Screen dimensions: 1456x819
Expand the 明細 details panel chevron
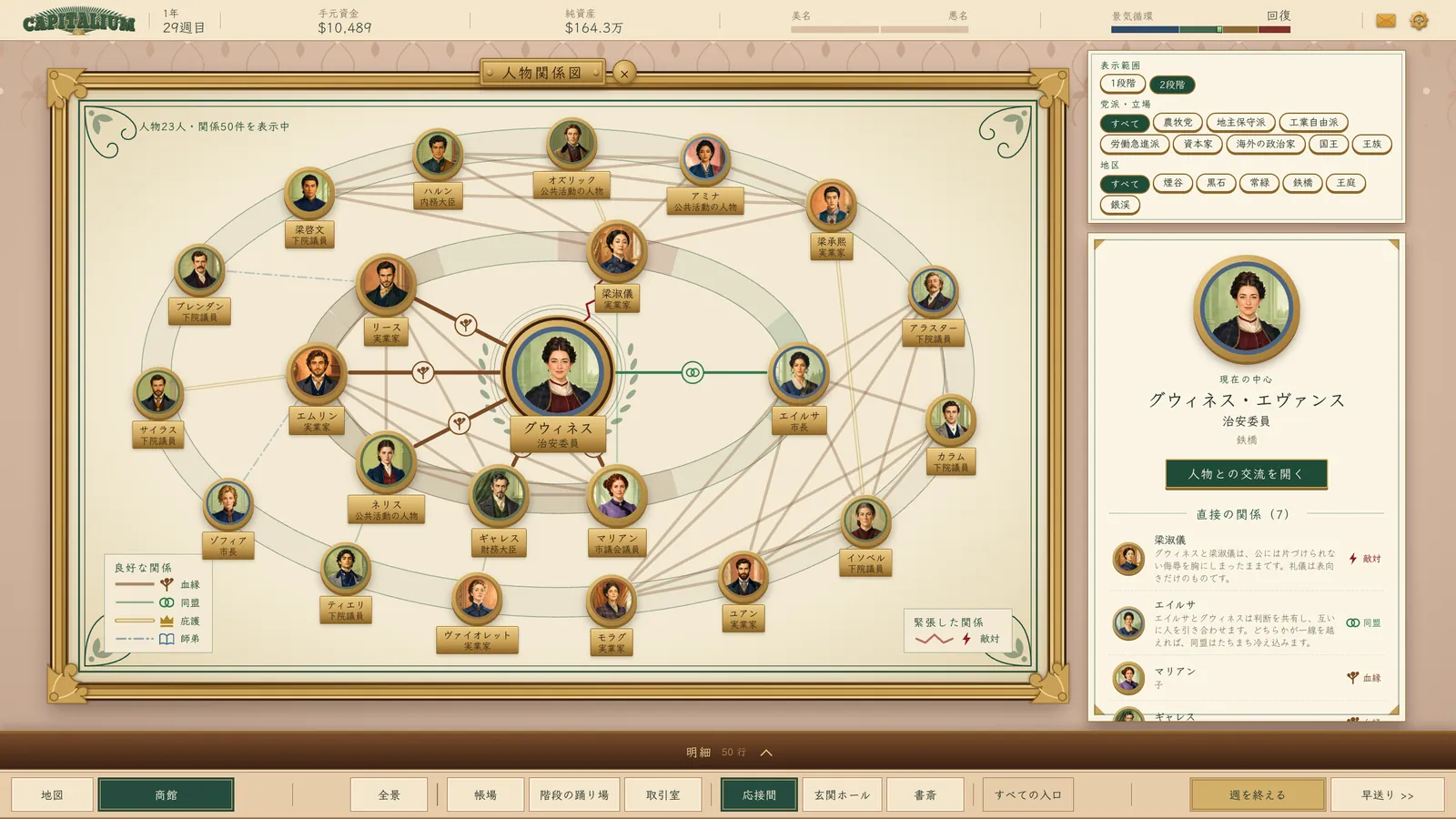pyautogui.click(x=766, y=753)
